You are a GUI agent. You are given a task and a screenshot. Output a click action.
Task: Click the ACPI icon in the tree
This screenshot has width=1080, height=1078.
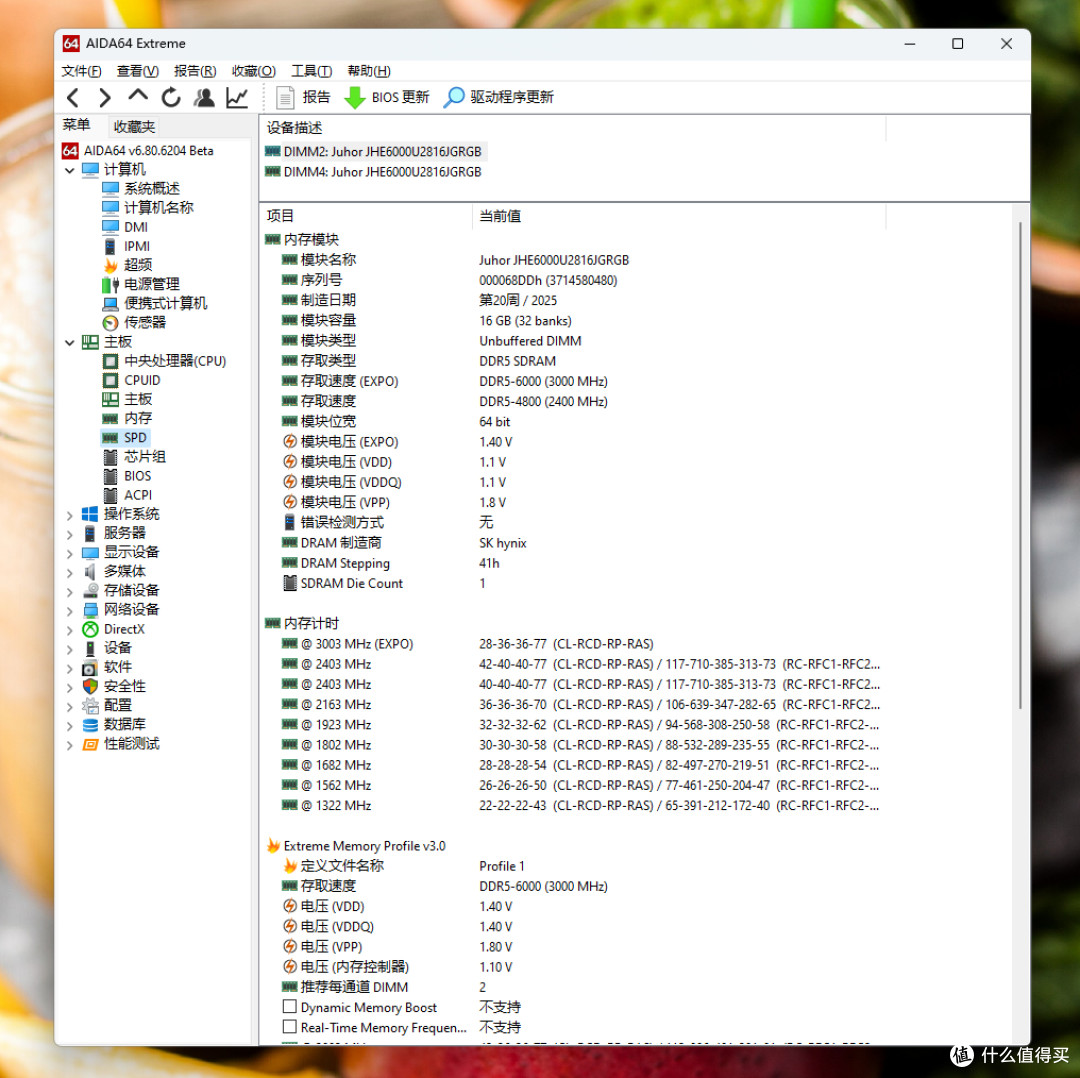coord(110,496)
